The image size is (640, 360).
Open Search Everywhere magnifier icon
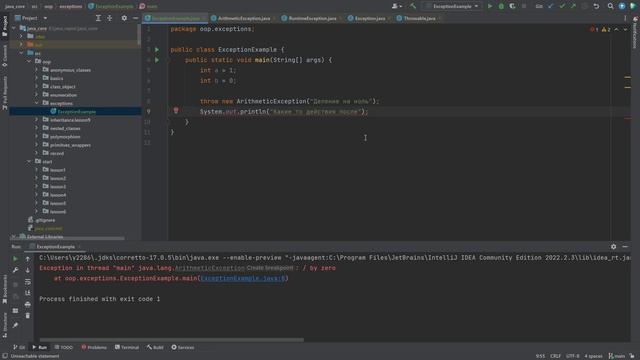[610, 6]
